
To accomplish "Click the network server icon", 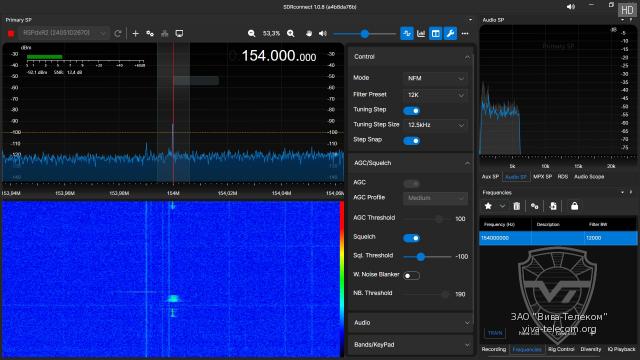I will click(164, 33).
